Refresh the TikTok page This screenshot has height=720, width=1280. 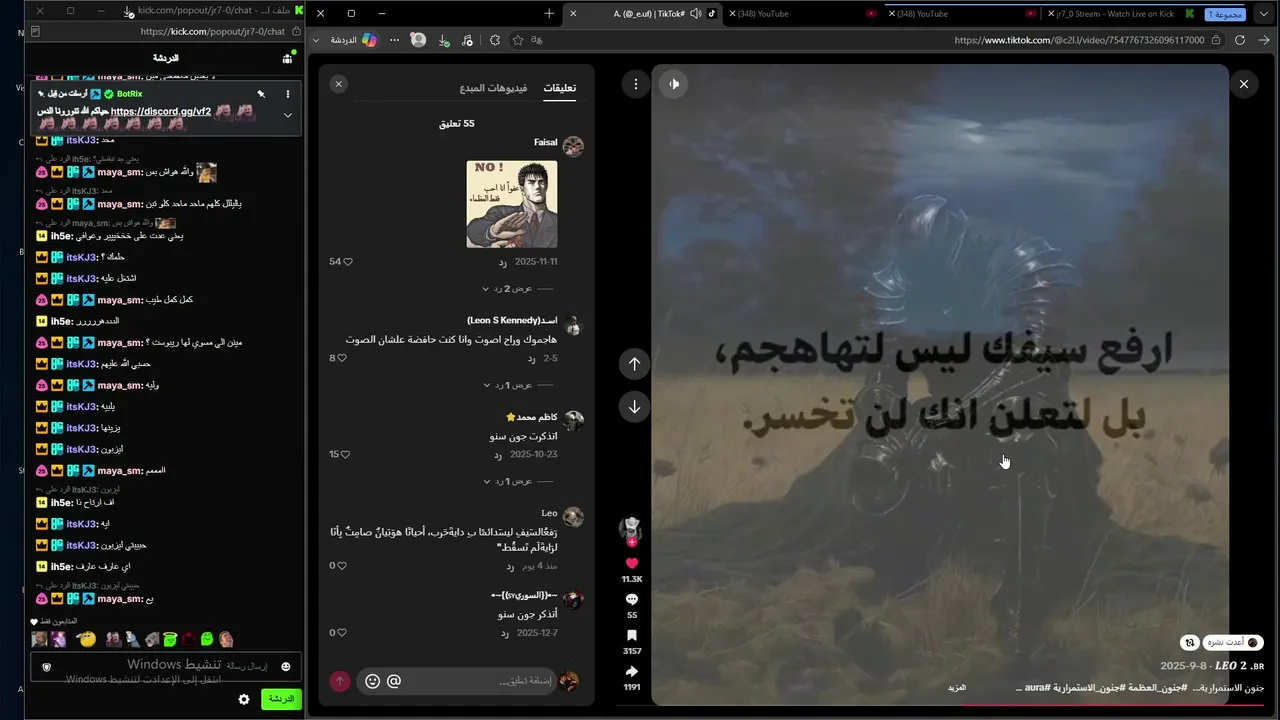click(x=1240, y=40)
